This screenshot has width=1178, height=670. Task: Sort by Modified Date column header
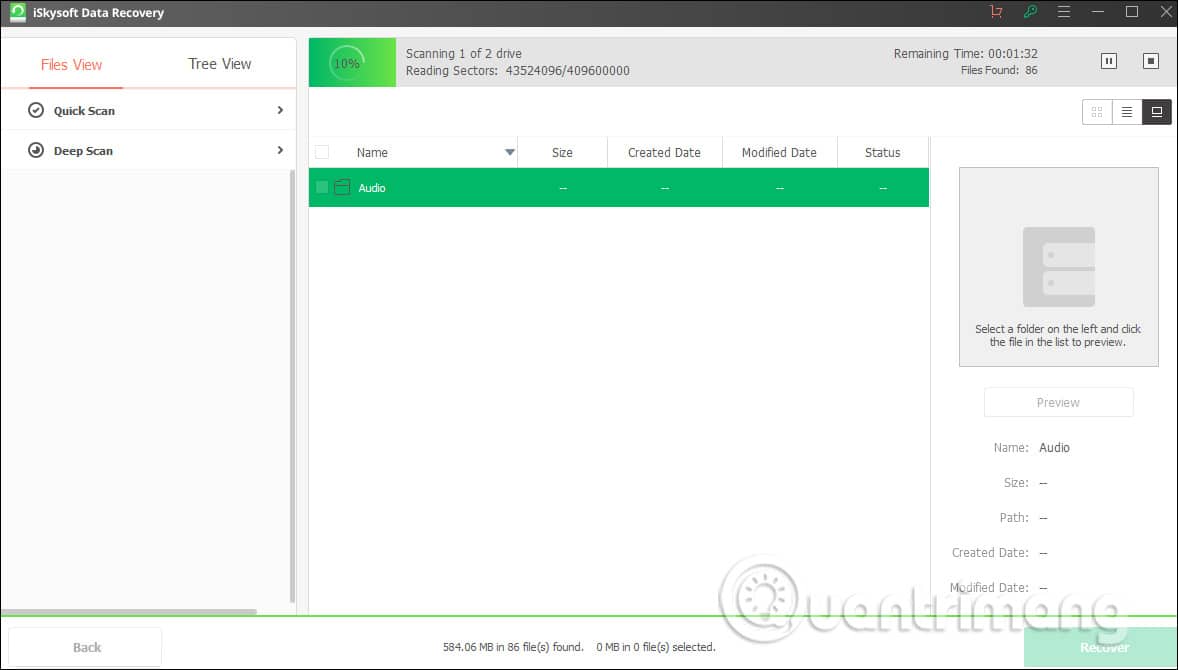pos(779,152)
